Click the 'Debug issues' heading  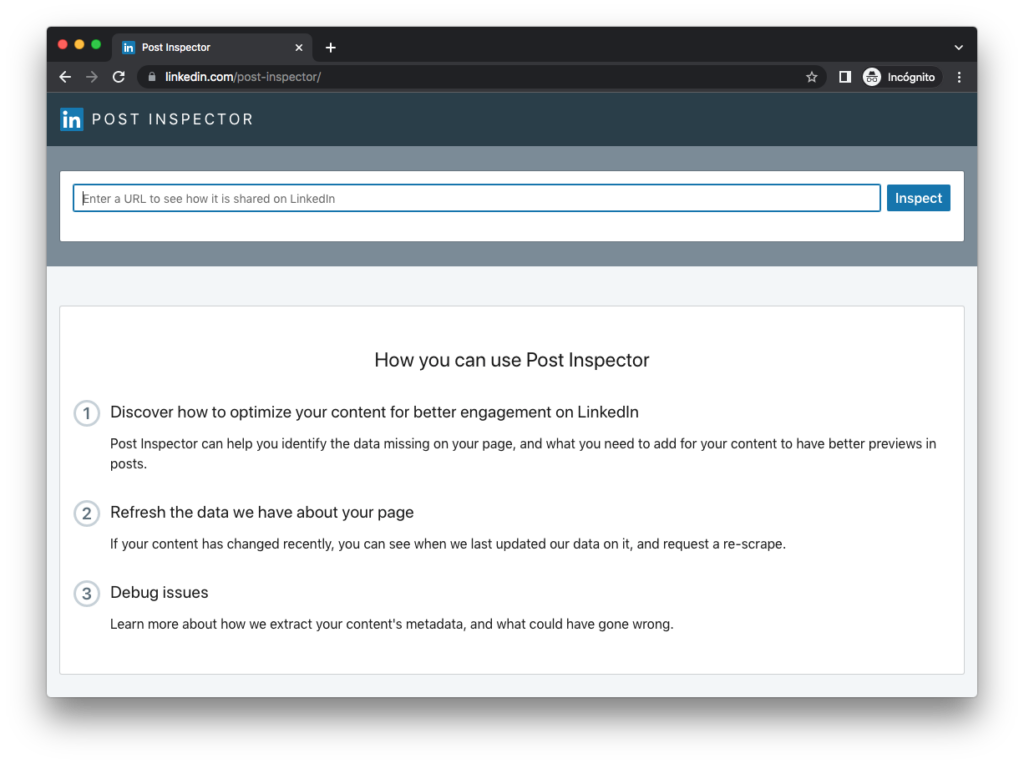[159, 592]
